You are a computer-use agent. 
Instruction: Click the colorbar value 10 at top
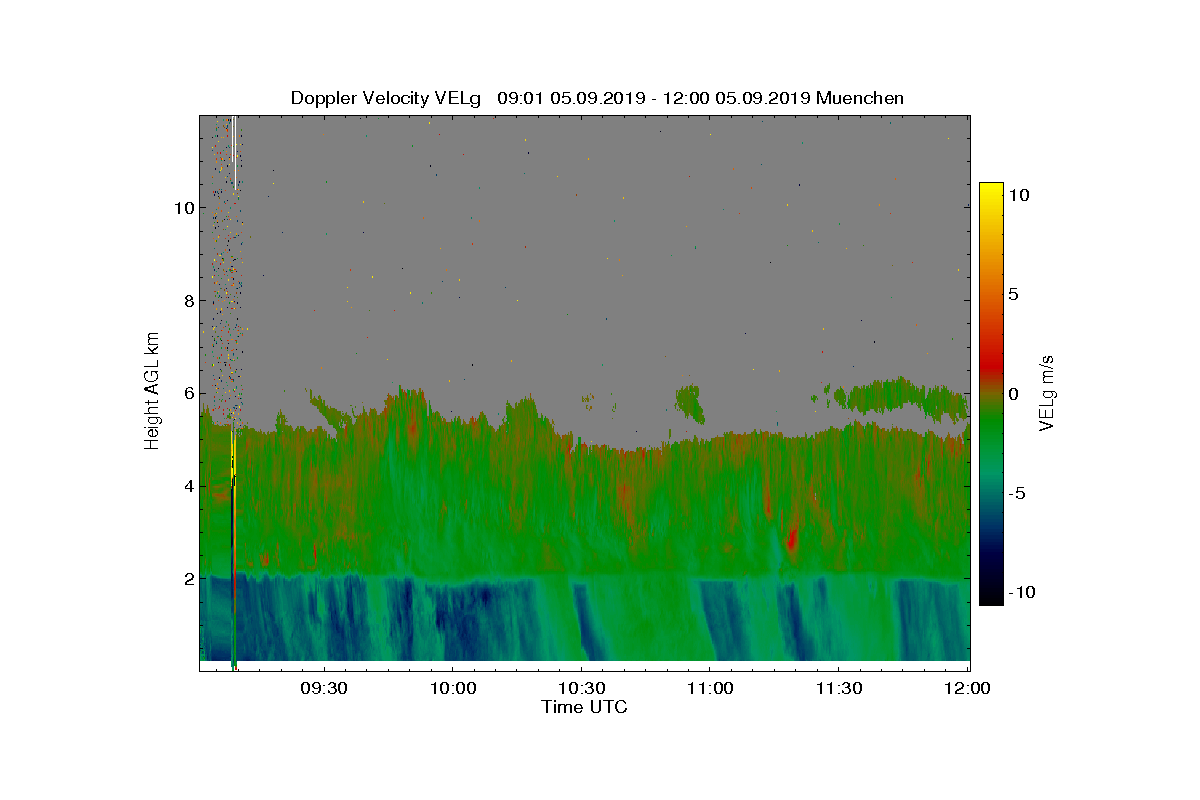pos(1019,195)
